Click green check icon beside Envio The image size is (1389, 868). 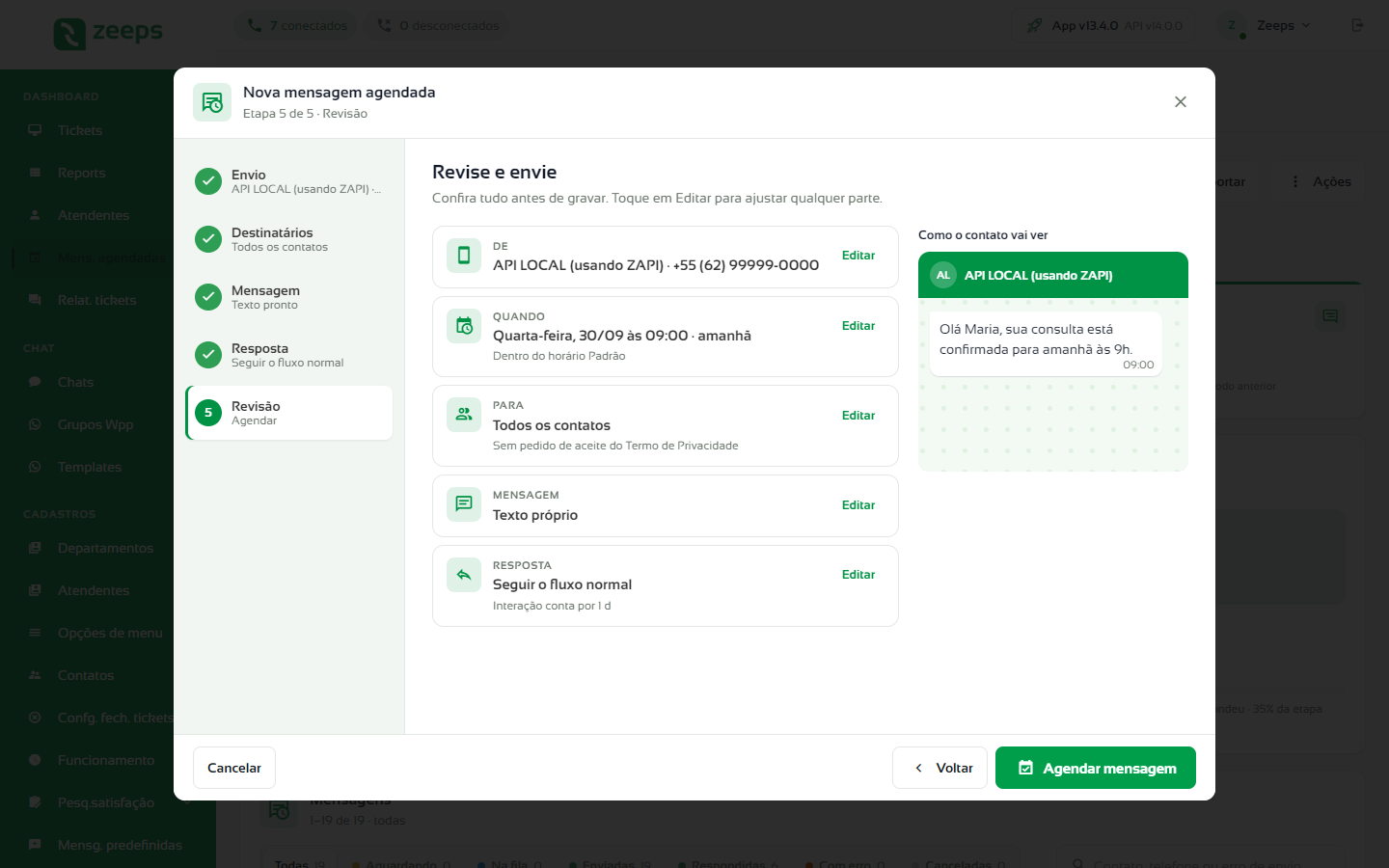[208, 181]
